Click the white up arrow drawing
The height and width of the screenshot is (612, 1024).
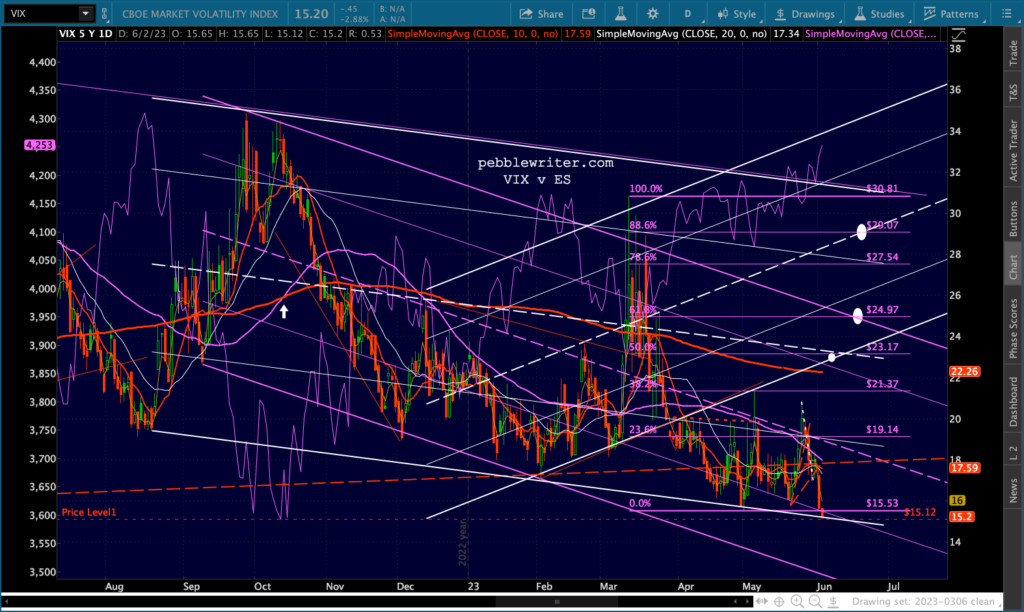pyautogui.click(x=284, y=311)
